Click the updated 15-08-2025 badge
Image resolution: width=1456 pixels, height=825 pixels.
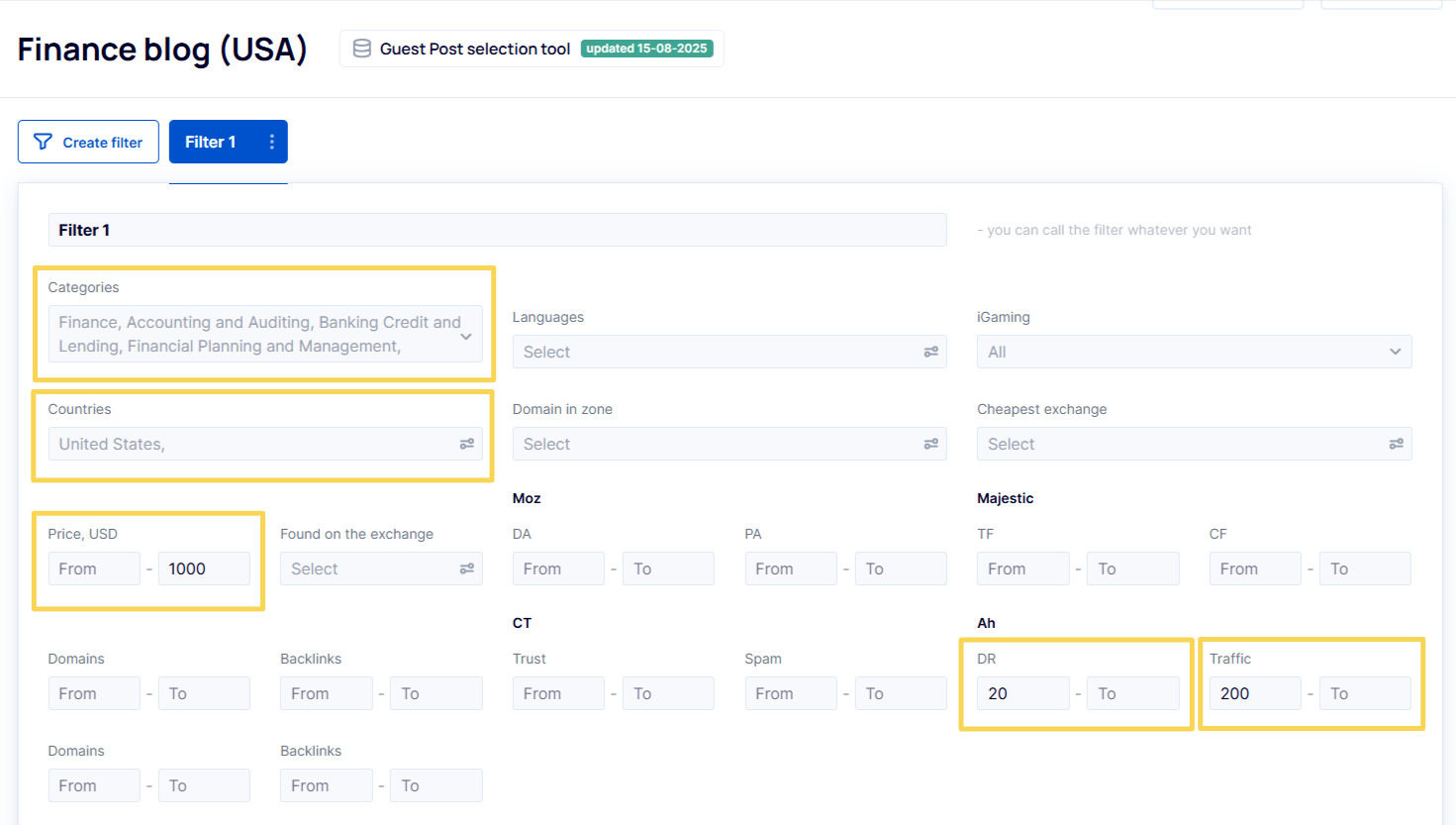click(646, 49)
